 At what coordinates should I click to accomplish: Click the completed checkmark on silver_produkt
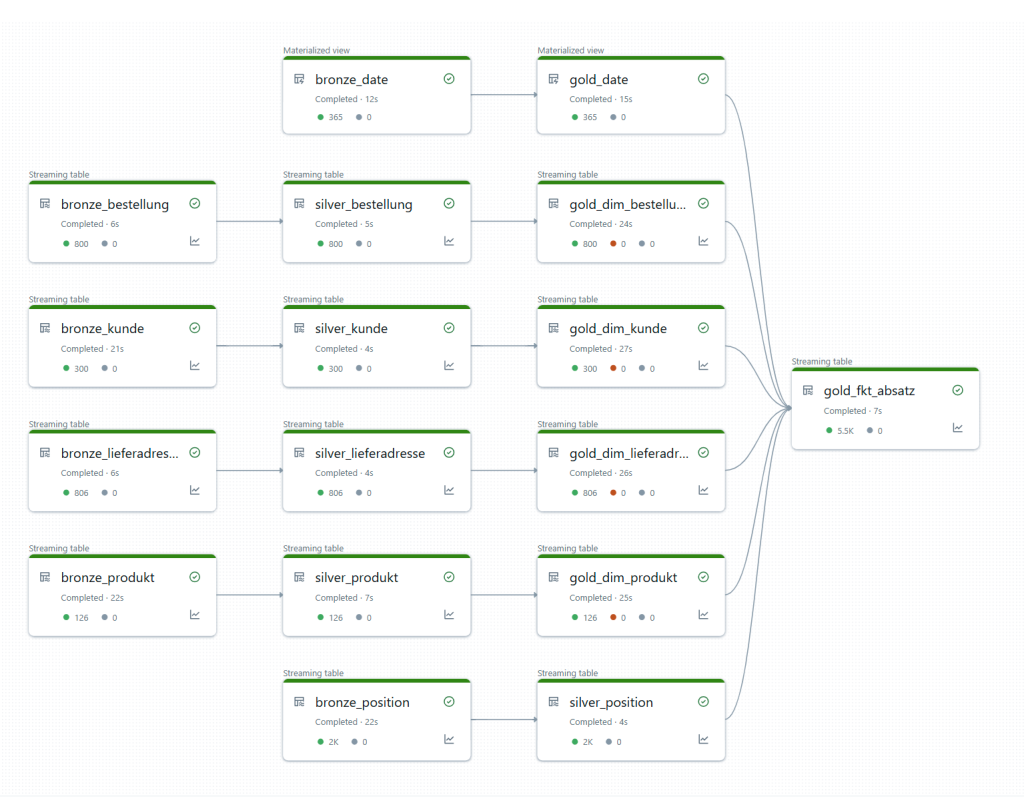pos(449,577)
